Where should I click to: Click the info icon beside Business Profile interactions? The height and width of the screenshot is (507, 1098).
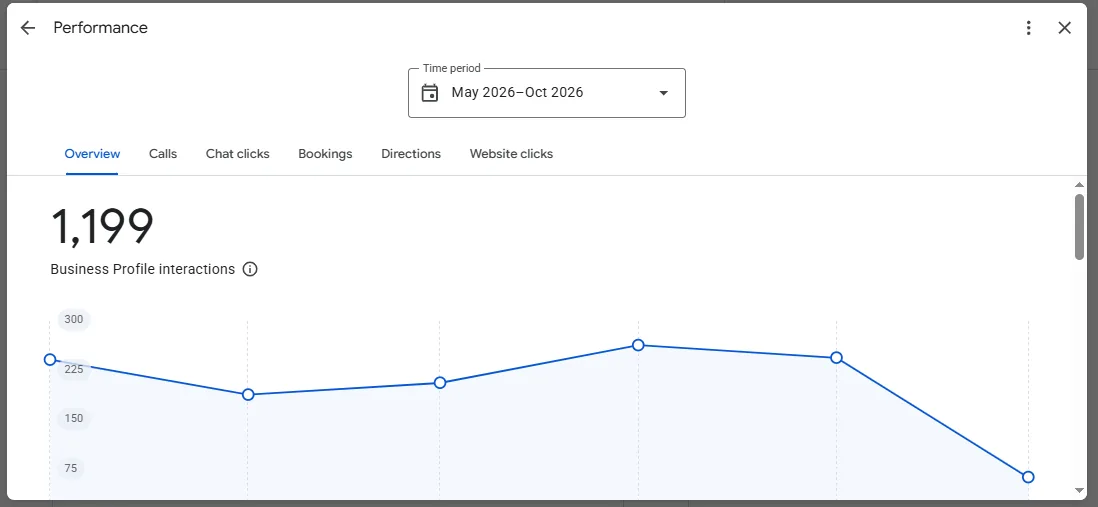click(250, 269)
